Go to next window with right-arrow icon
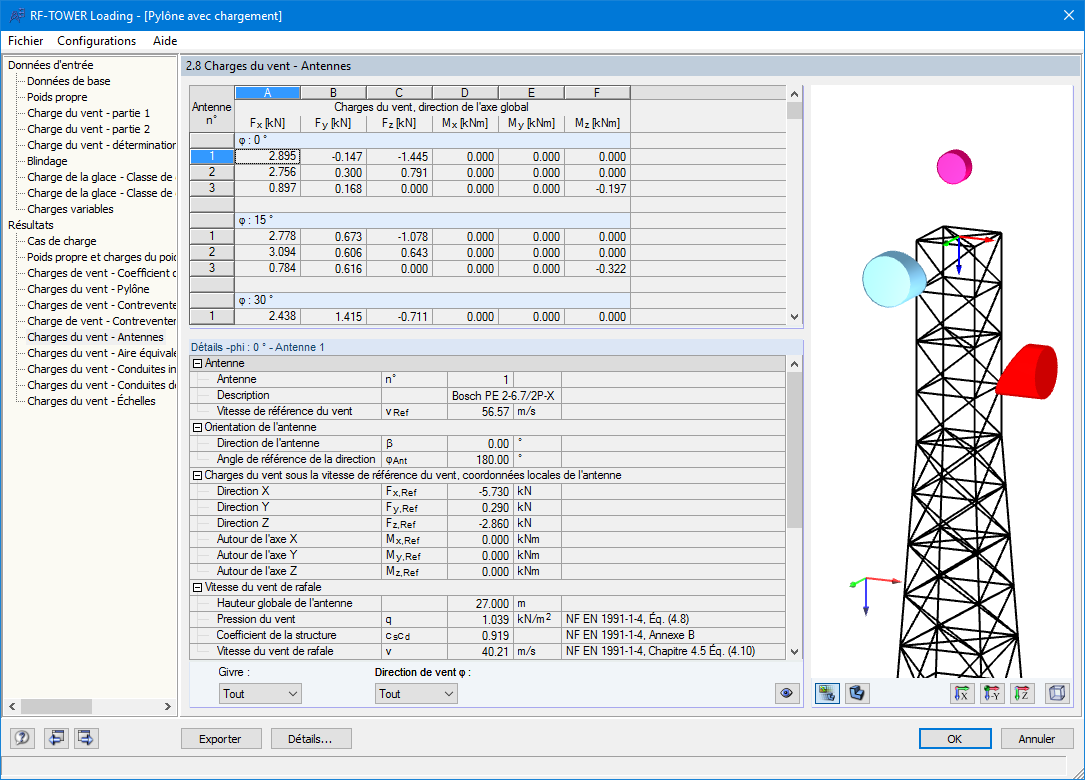This screenshot has width=1085, height=780. (86, 738)
